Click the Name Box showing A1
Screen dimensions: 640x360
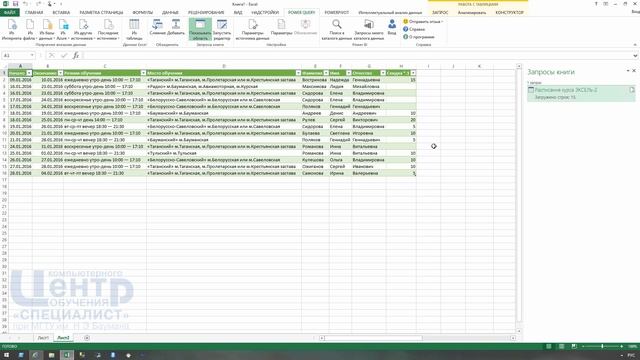[16, 56]
